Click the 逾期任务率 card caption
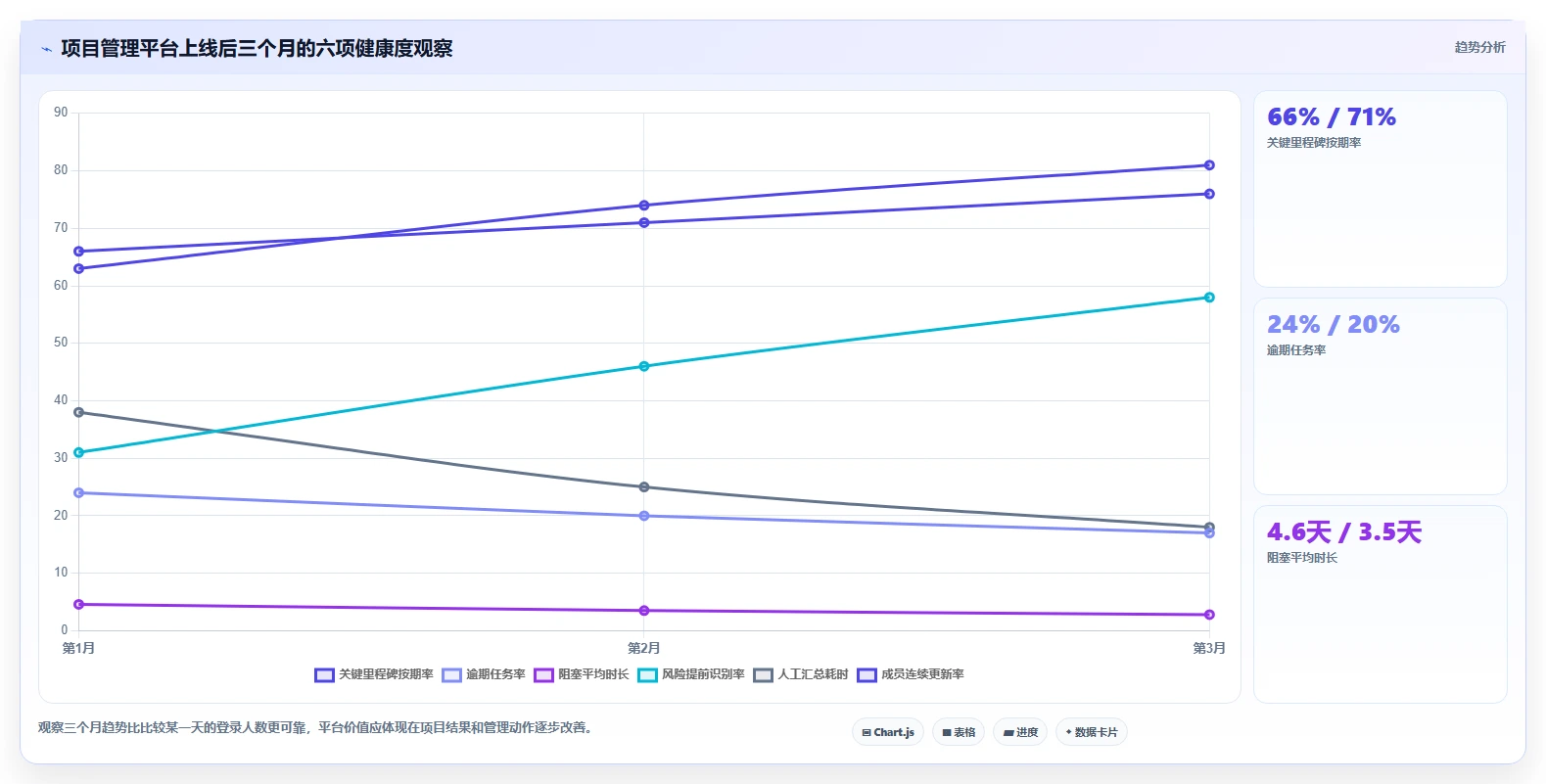Viewport: 1546px width, 784px height. coord(1296,350)
